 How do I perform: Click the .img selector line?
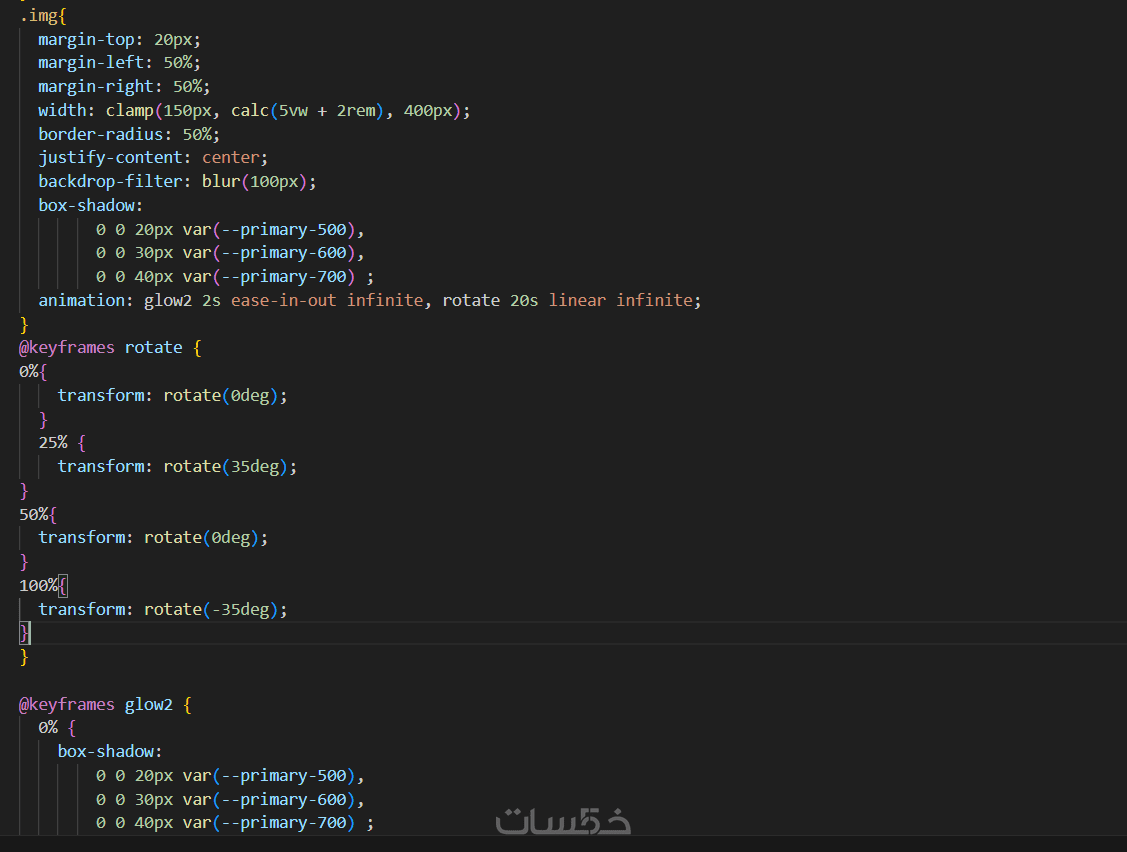click(x=42, y=16)
